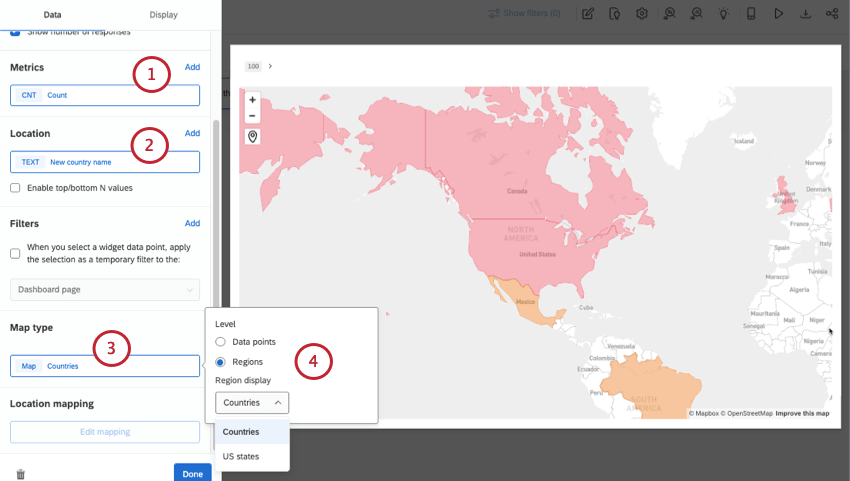The image size is (850, 481).
Task: Click the lightbulb ideas icon
Action: coord(724,14)
